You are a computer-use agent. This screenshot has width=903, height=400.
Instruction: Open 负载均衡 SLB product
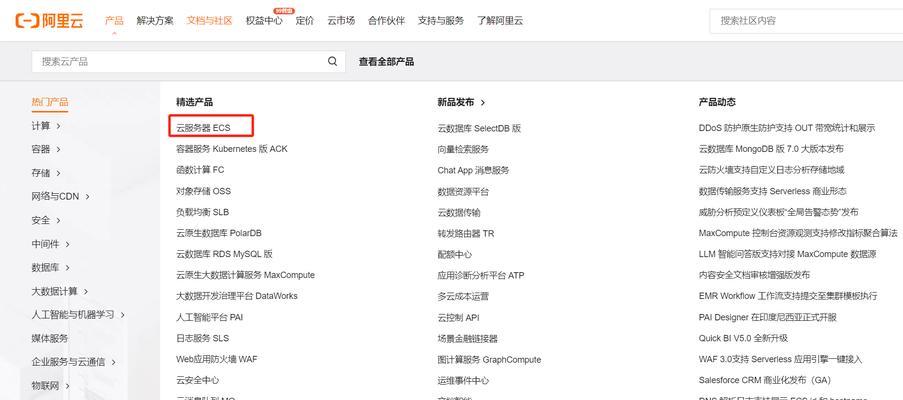(203, 212)
